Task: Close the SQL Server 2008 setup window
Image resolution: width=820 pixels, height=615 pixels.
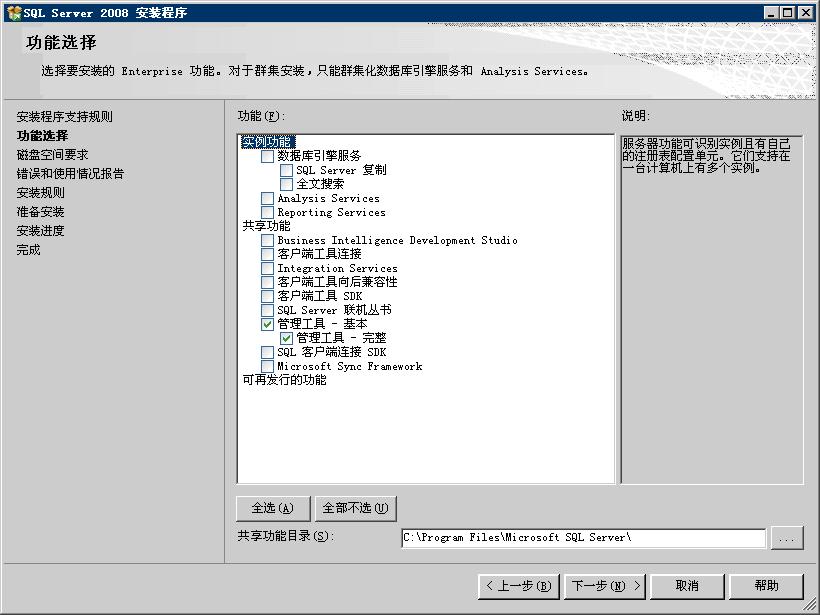Action: tap(806, 13)
